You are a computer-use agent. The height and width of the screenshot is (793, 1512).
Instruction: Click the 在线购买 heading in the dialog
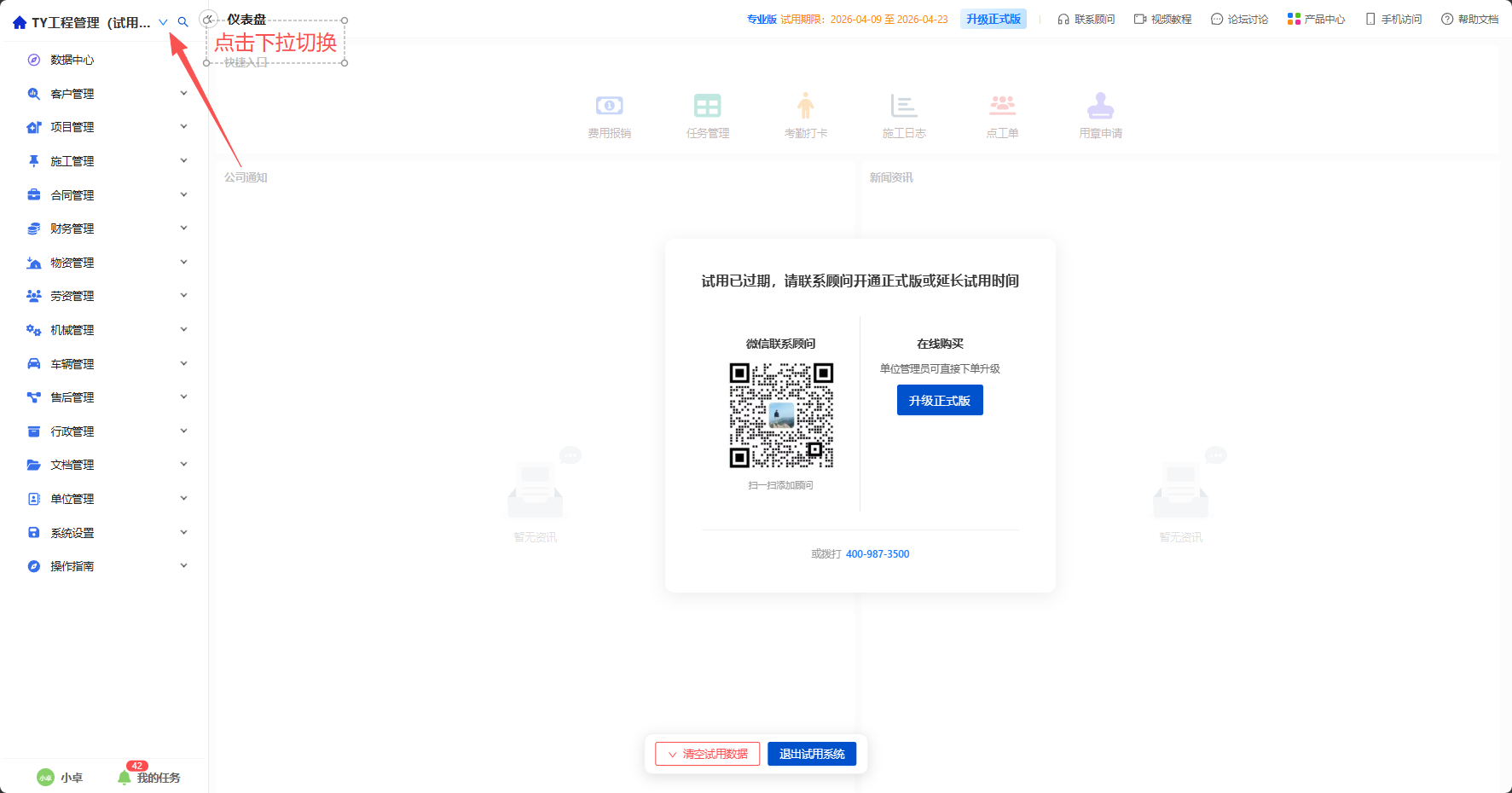coord(940,344)
